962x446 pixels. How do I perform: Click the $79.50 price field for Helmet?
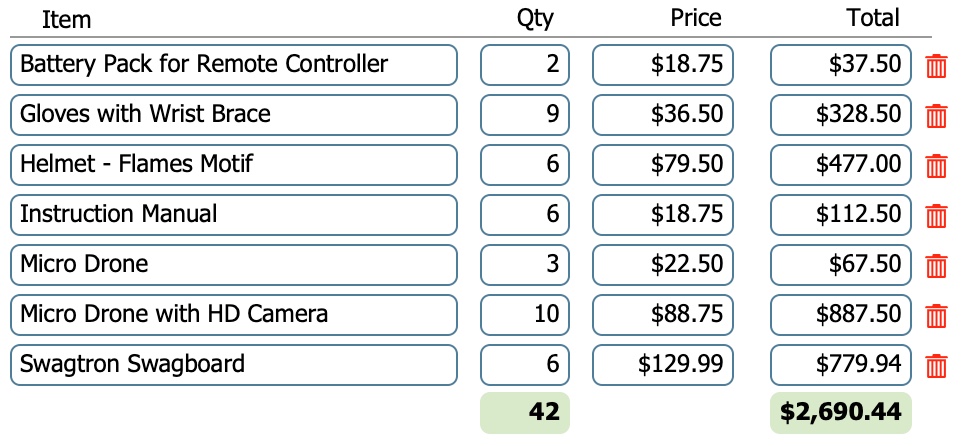pyautogui.click(x=663, y=164)
